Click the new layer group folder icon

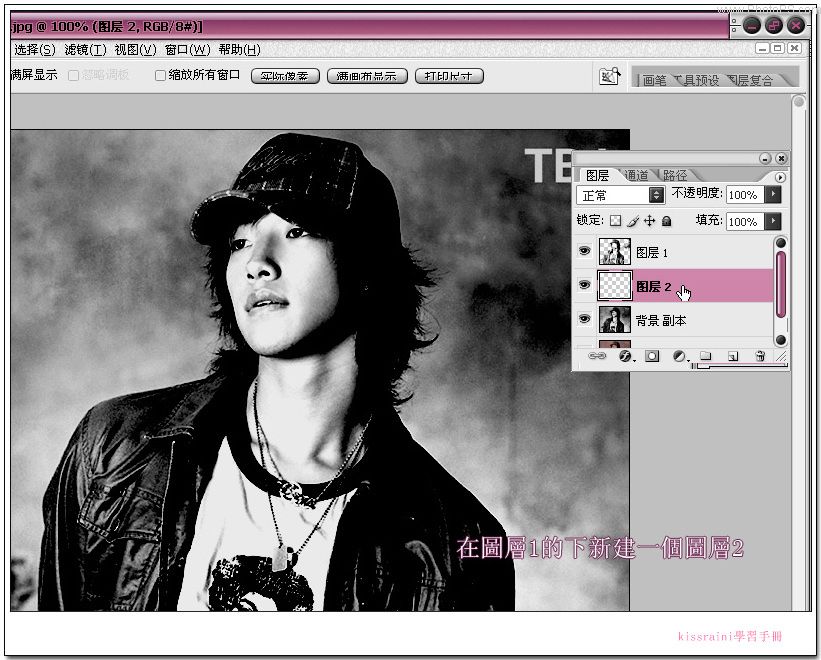point(706,356)
